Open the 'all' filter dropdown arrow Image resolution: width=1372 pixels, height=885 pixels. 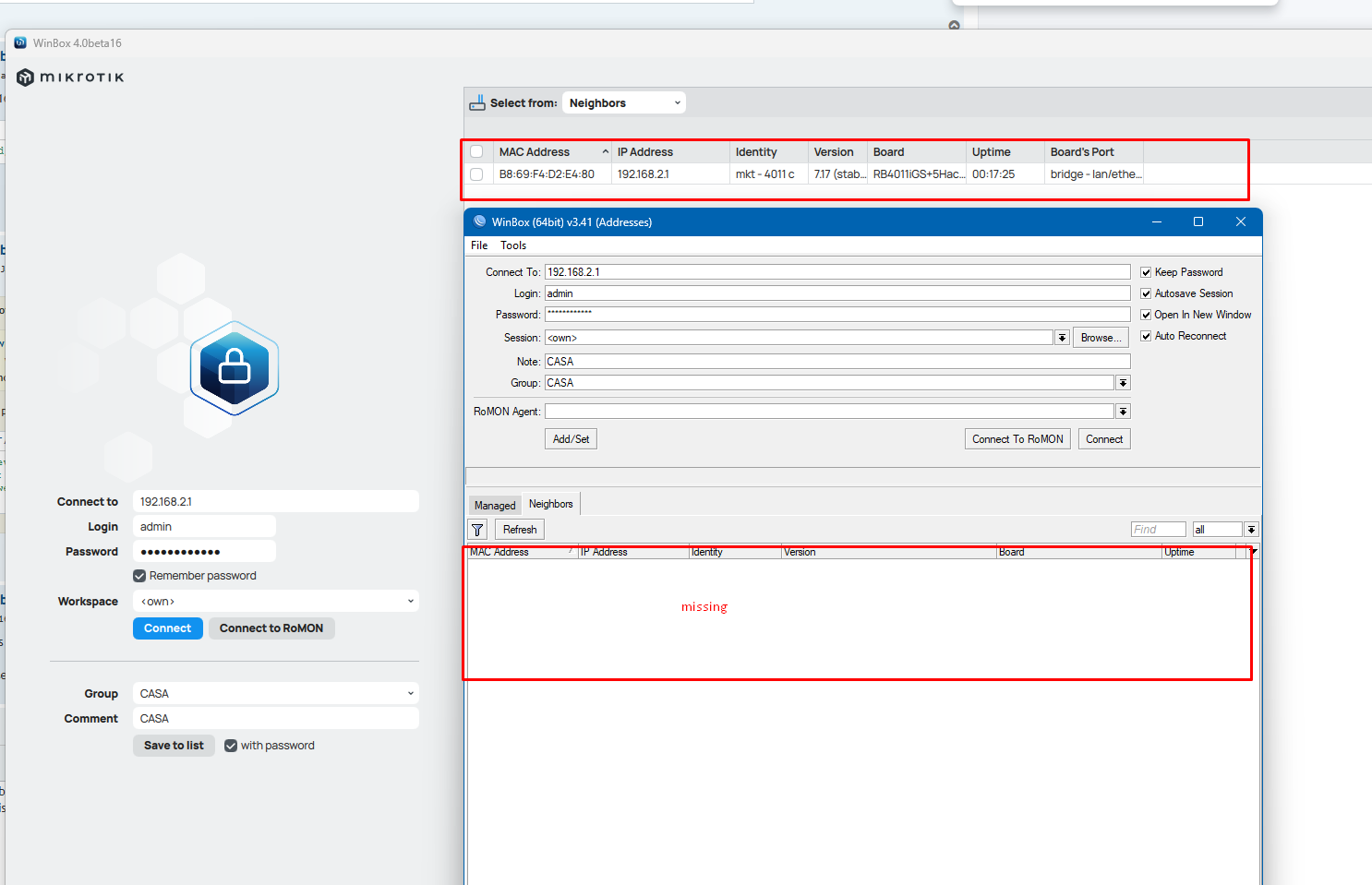click(x=1251, y=530)
